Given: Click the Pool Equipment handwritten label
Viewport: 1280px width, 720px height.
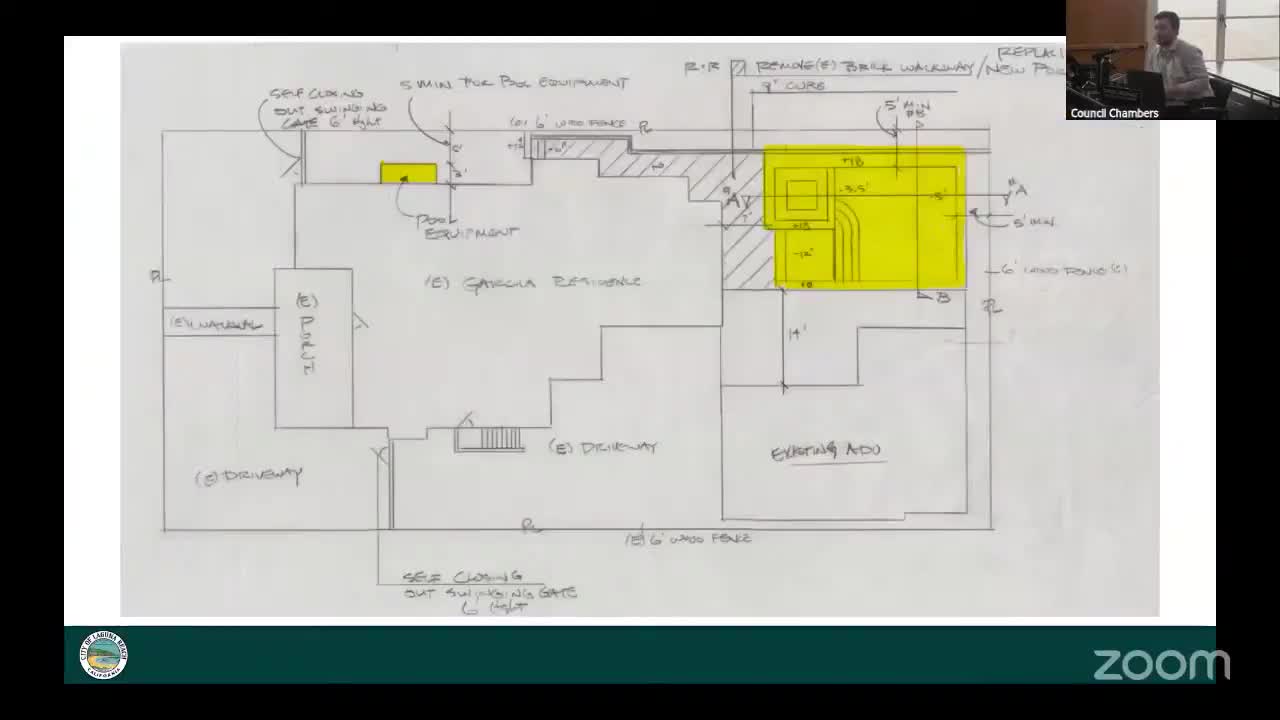Looking at the screenshot, I should [x=470, y=226].
